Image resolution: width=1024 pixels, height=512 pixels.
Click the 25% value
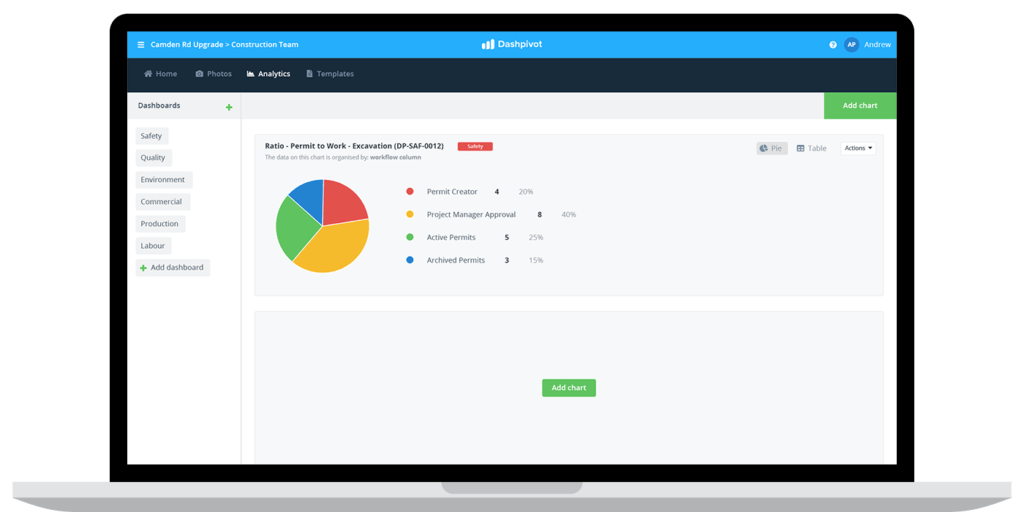click(536, 237)
